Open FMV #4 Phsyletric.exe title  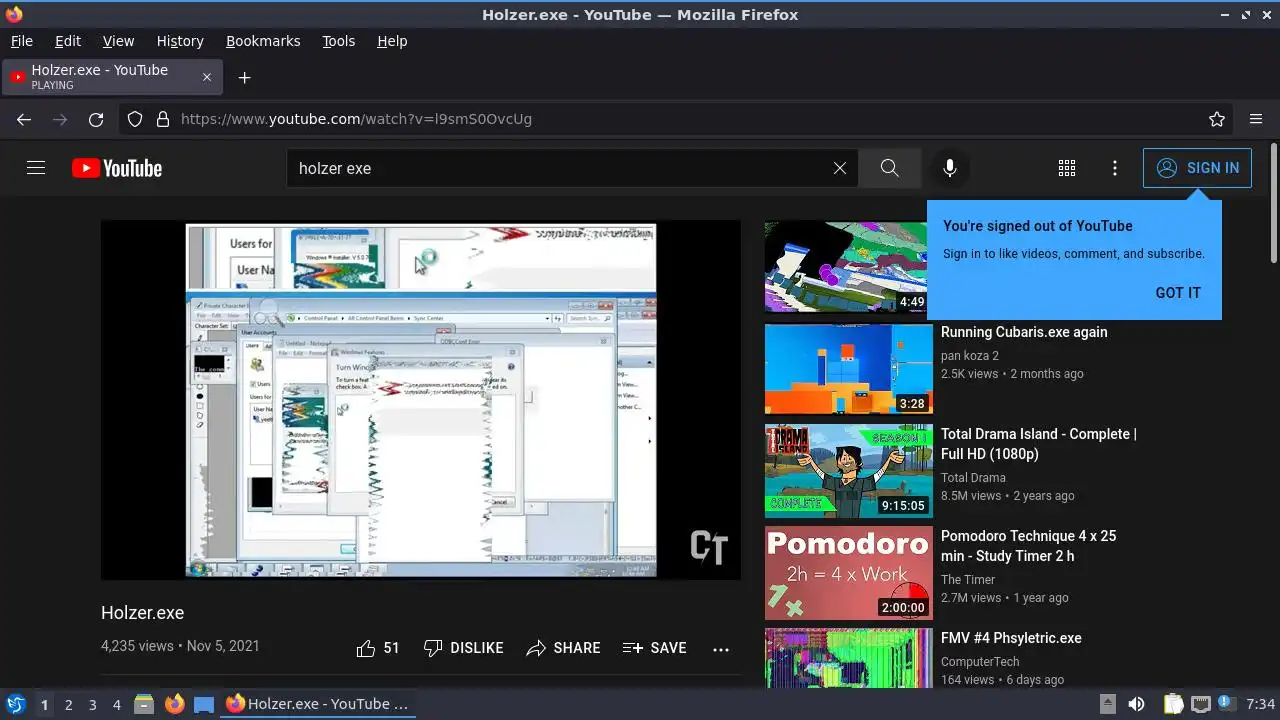pyautogui.click(x=1011, y=638)
